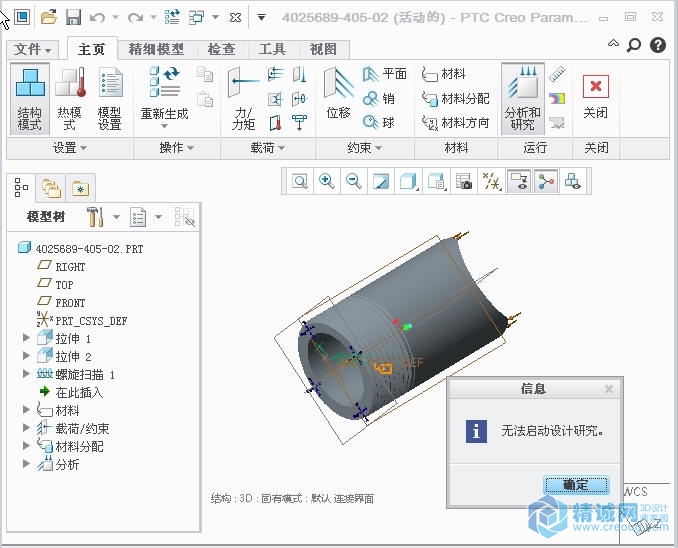Click the command search magnifier

634,45
